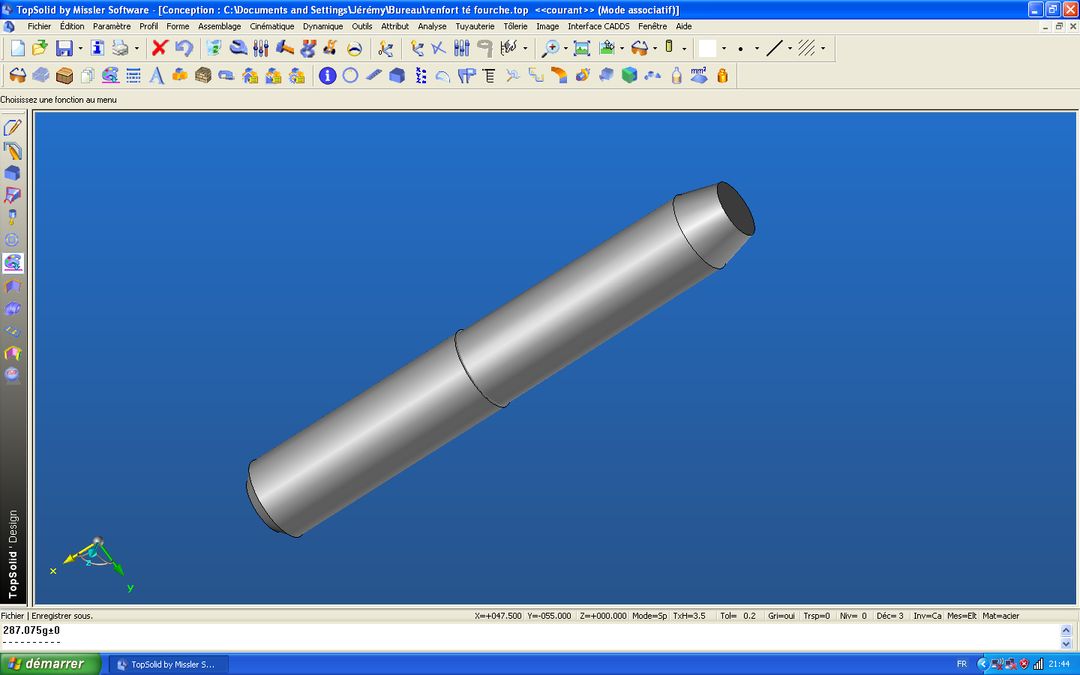Screen dimensions: 1080x675
Task: Click the red X delete icon
Action: 160,48
